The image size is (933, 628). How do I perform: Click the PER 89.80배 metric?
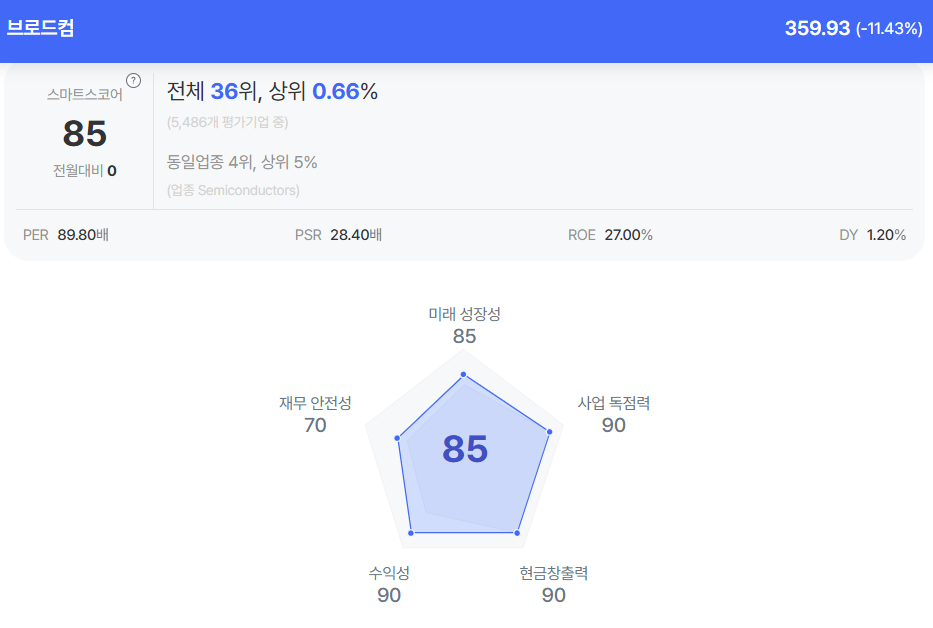pyautogui.click(x=66, y=235)
